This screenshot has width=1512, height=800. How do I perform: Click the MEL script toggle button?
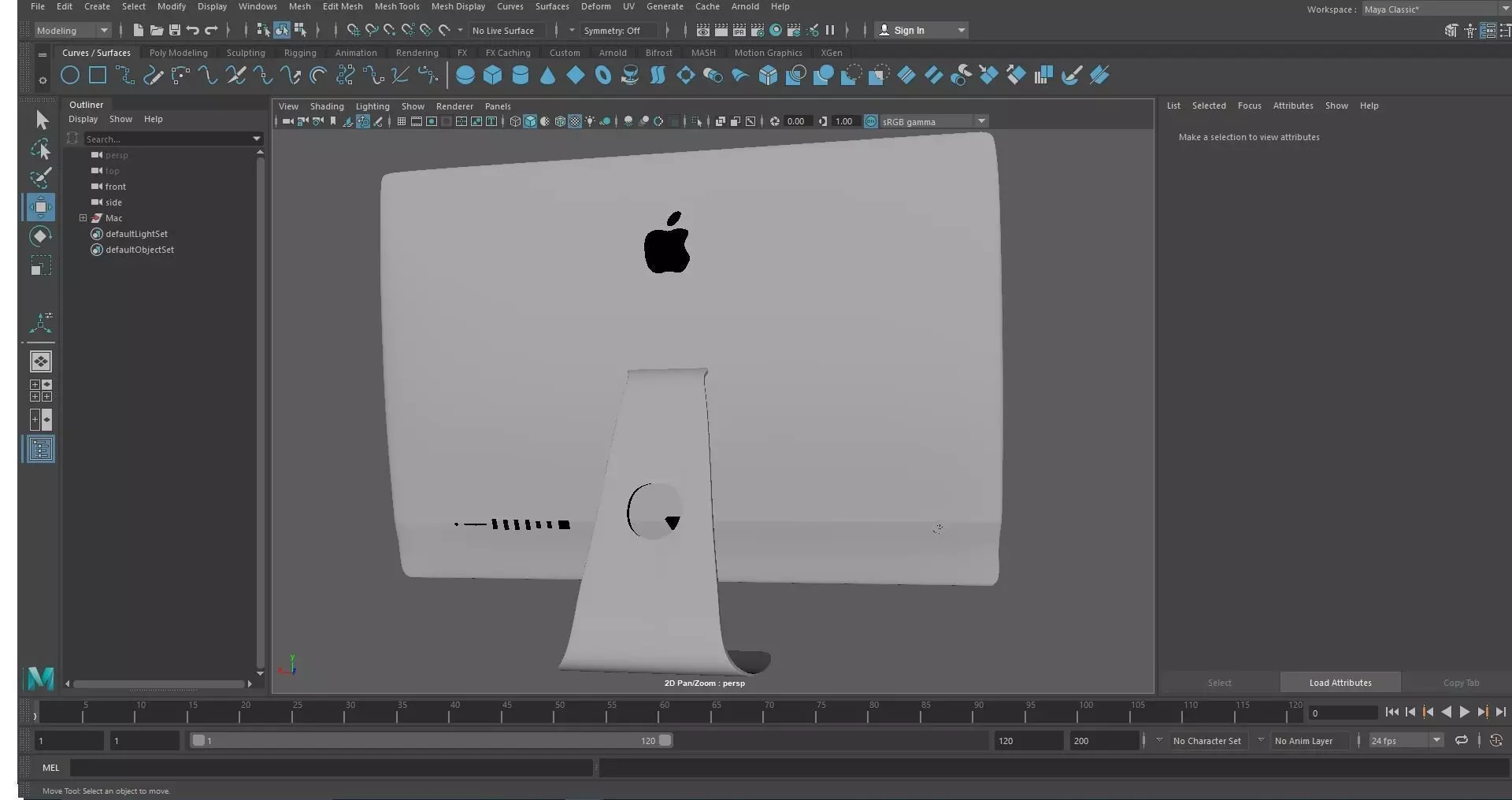point(51,768)
